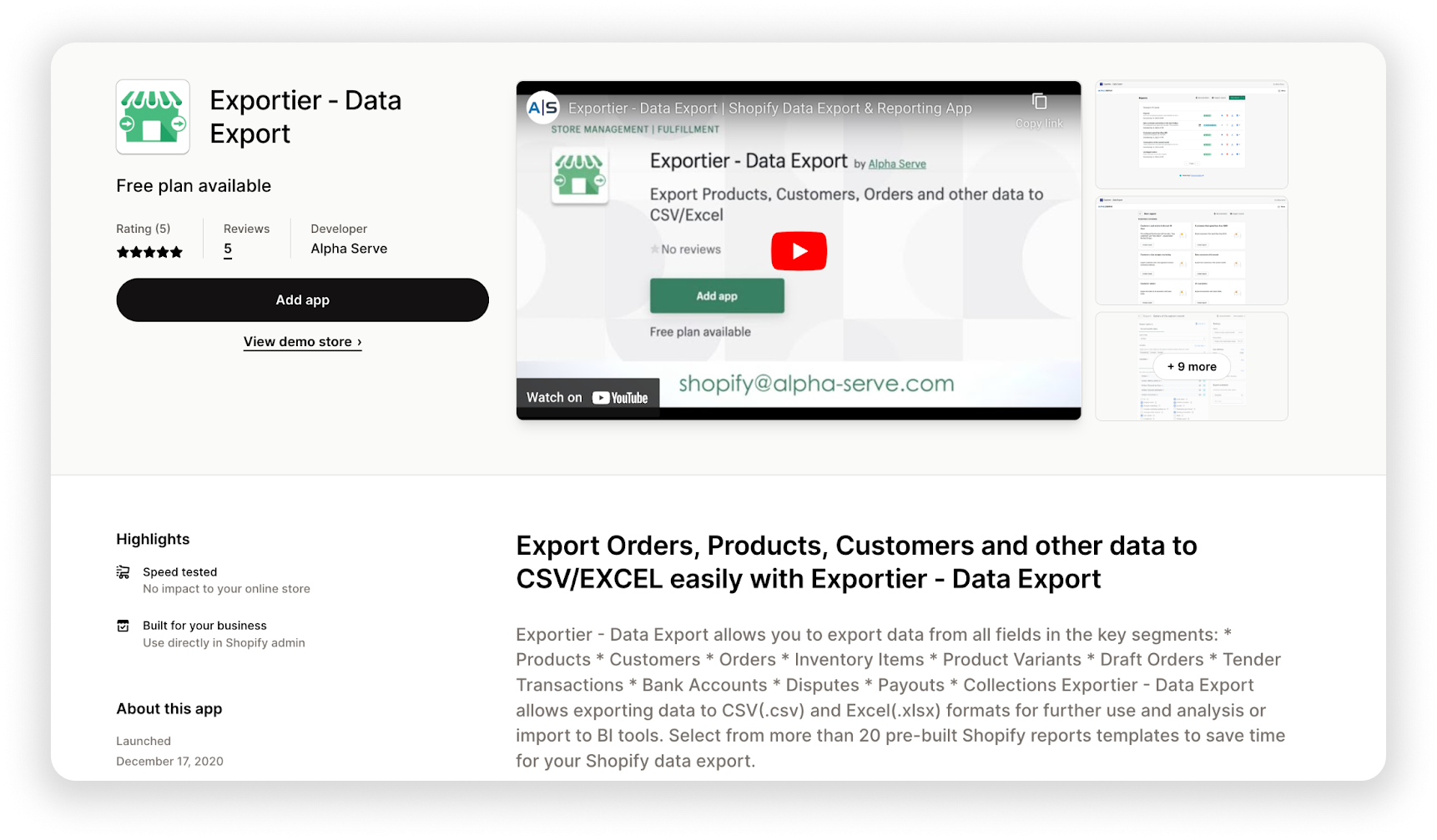Reveal more screenshots with the +9 more button

click(x=1191, y=366)
